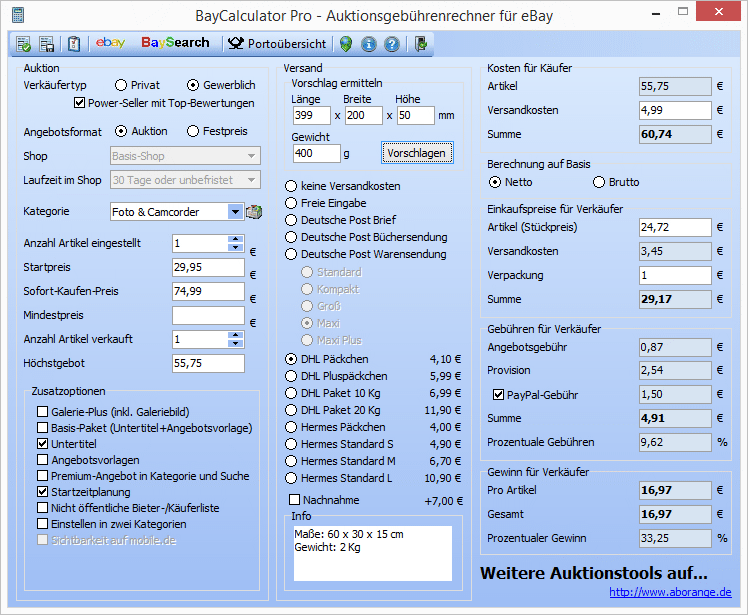Open the Shop dropdown showing Basis-Shop
Image resolution: width=748 pixels, height=615 pixels.
185,156
